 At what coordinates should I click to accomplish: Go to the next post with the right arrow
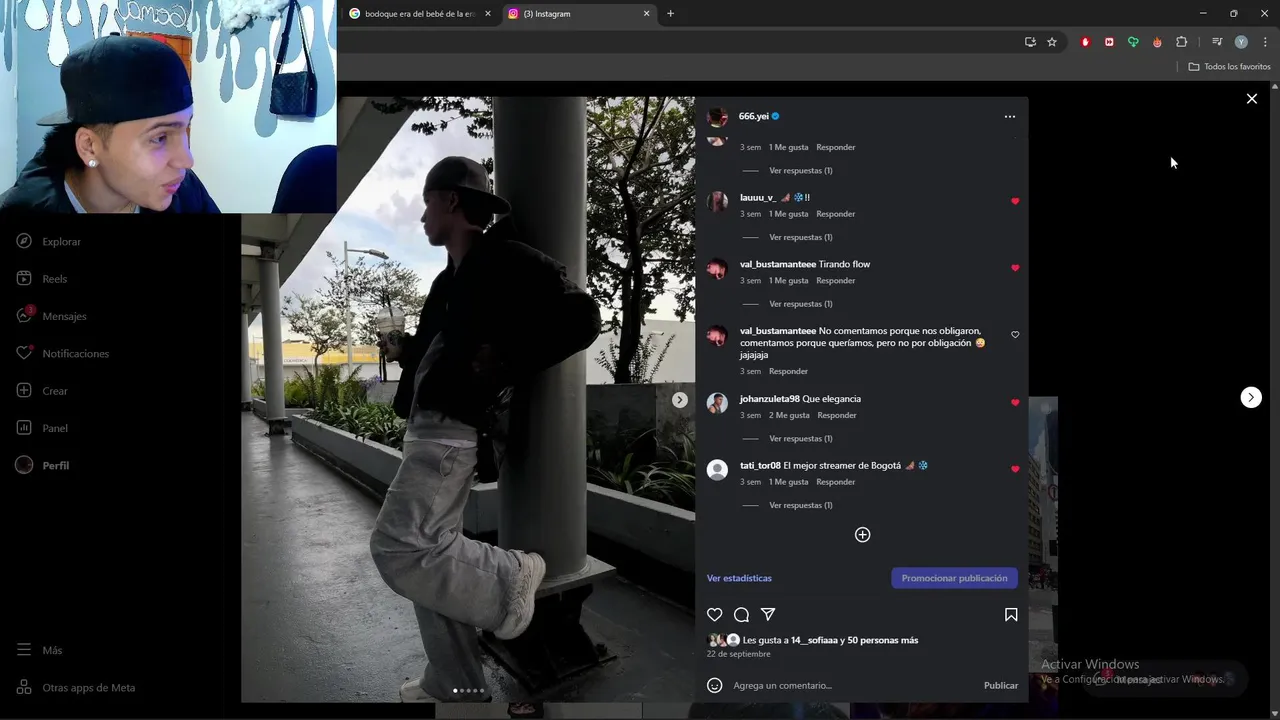pyautogui.click(x=1251, y=397)
